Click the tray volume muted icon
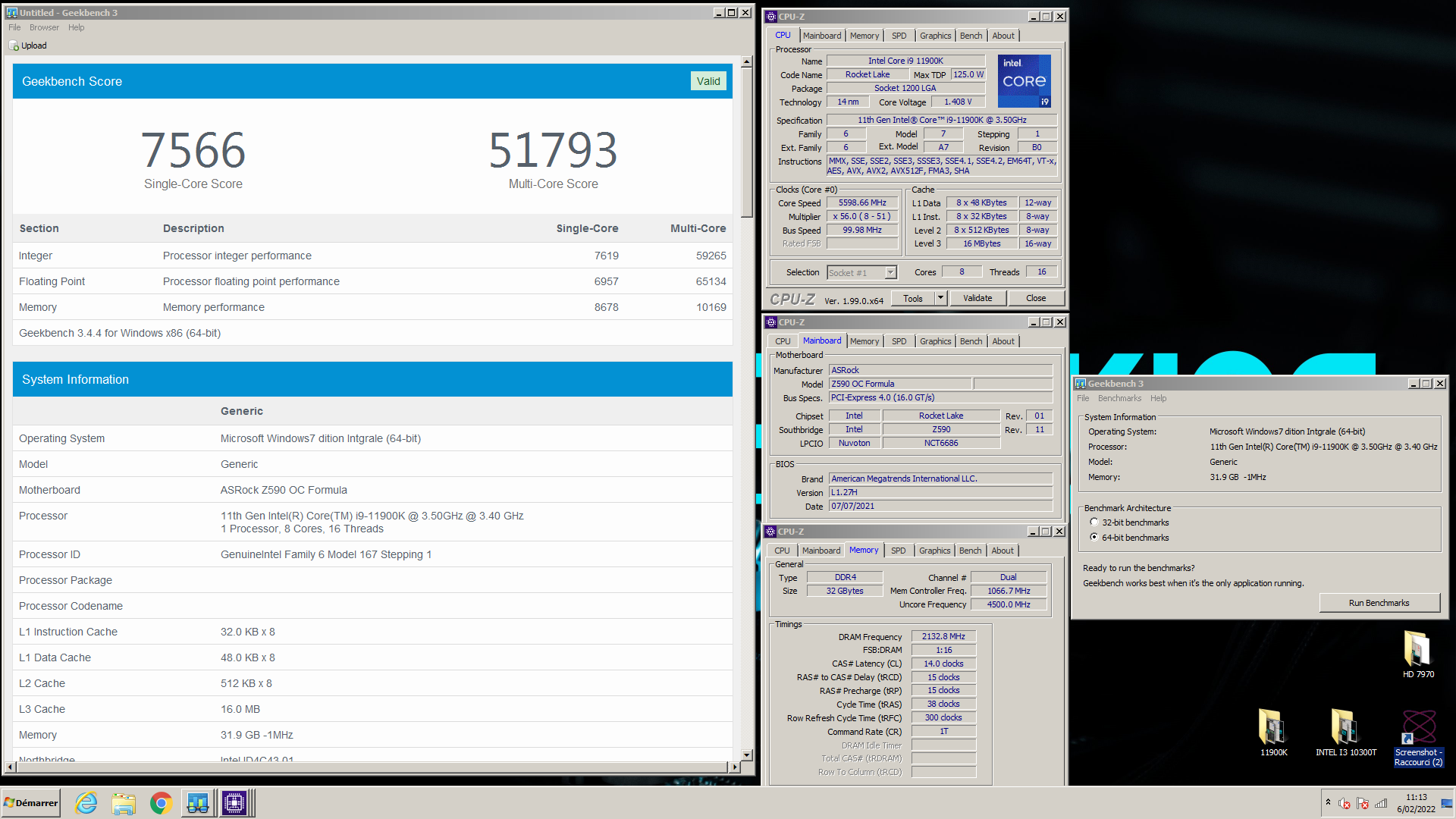1456x819 pixels. point(1345,803)
